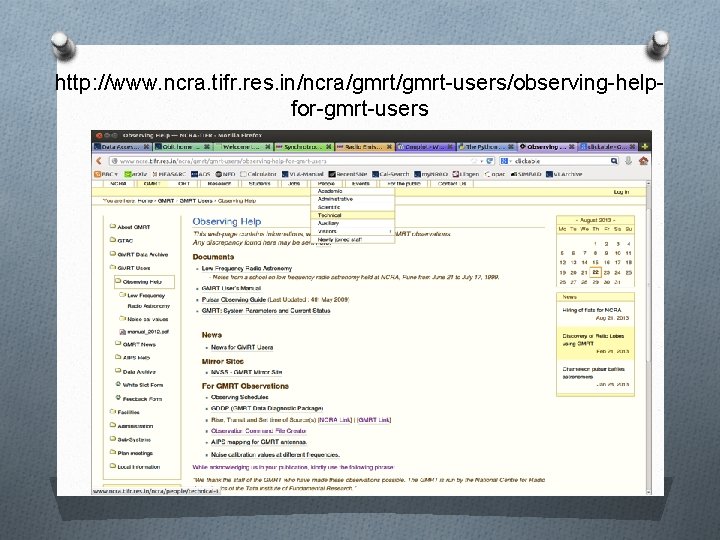The image size is (720, 540).
Task: Open News for GMRT Users link
Action: (242, 348)
